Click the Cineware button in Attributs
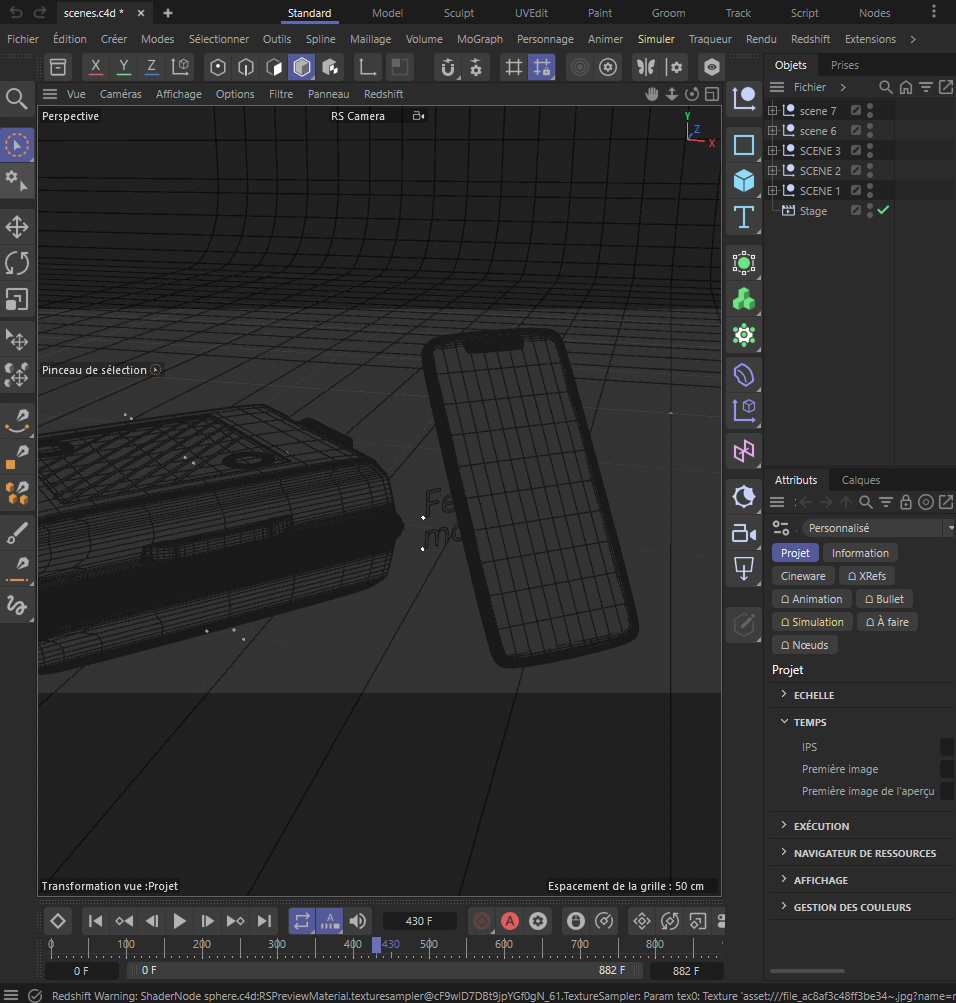The height and width of the screenshot is (1003, 956). (803, 575)
